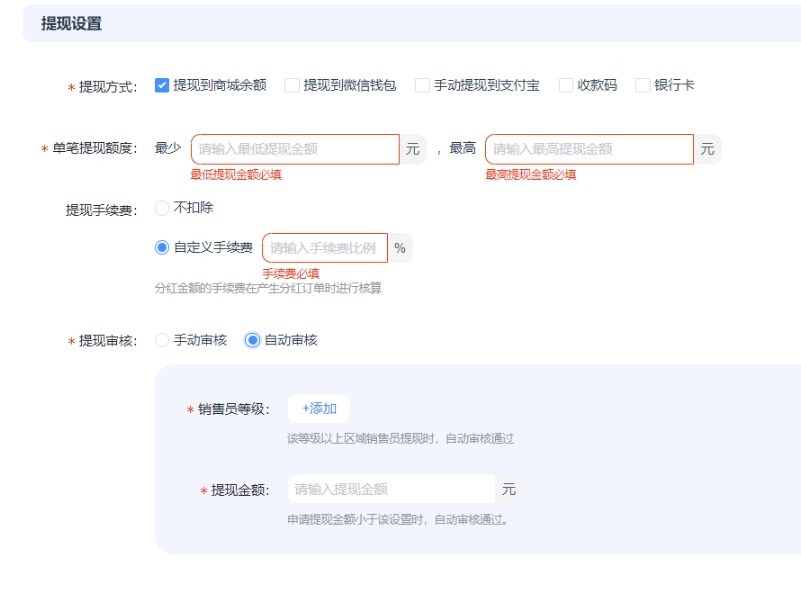Click the 请输入提现金额 input field

tap(391, 489)
